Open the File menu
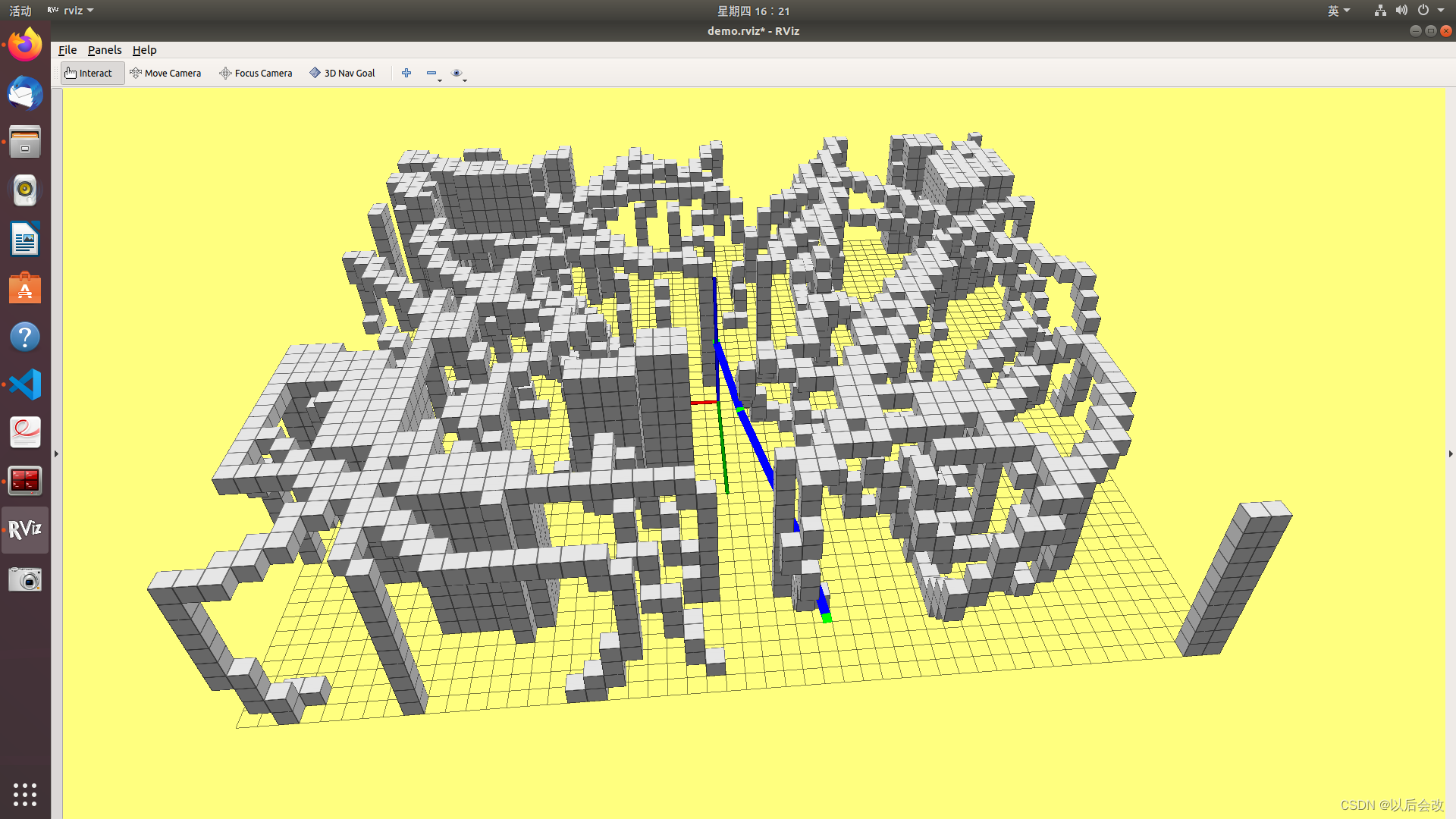The image size is (1456, 819). click(67, 50)
